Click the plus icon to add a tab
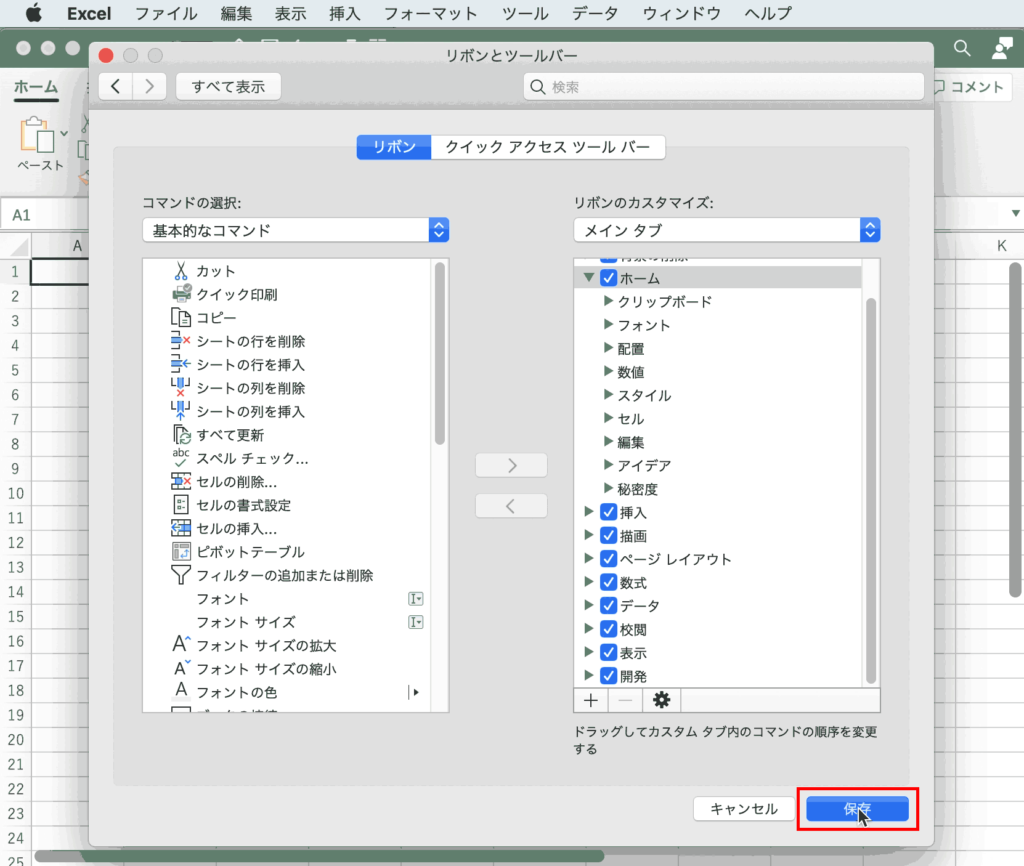 point(591,701)
